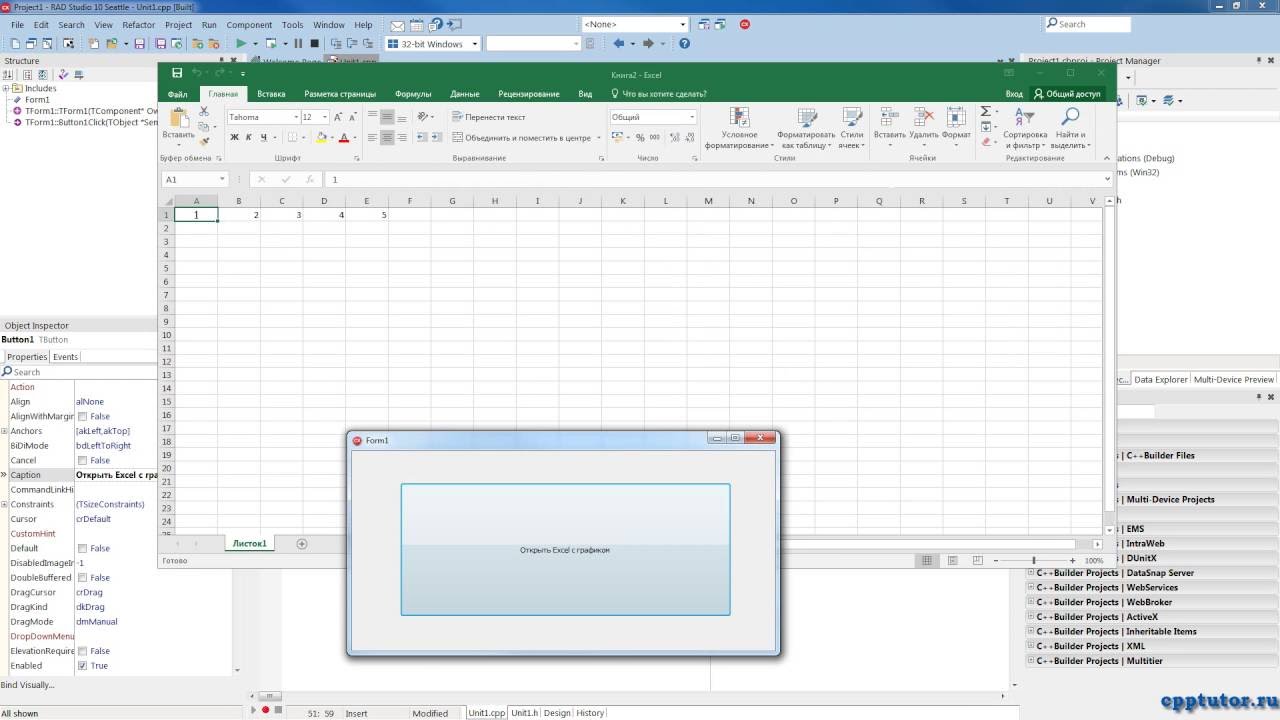Click the insert function fx icon
Image resolution: width=1280 pixels, height=720 pixels.
[x=310, y=179]
